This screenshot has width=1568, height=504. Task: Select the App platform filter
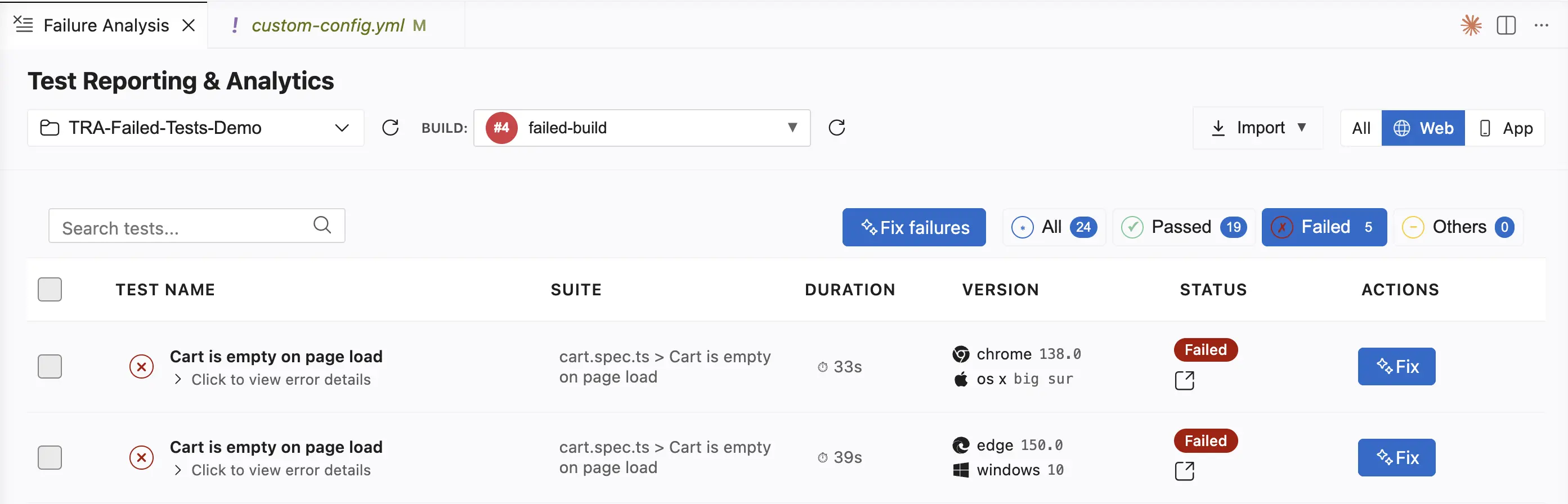click(x=1505, y=128)
